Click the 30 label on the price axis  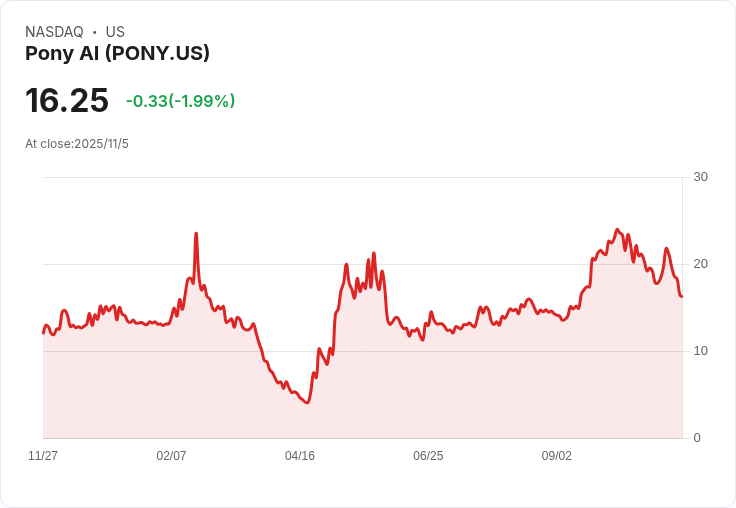tap(700, 177)
